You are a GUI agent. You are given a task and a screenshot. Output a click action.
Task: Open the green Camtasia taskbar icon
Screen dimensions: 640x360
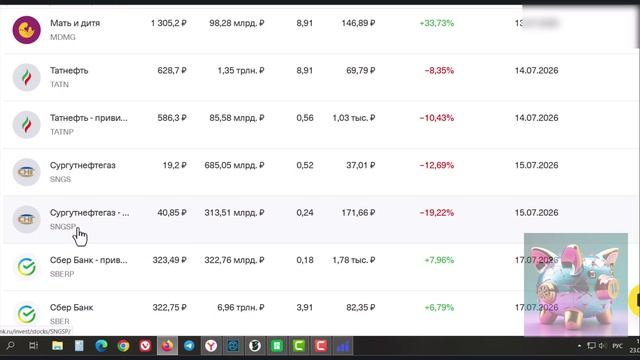point(299,346)
